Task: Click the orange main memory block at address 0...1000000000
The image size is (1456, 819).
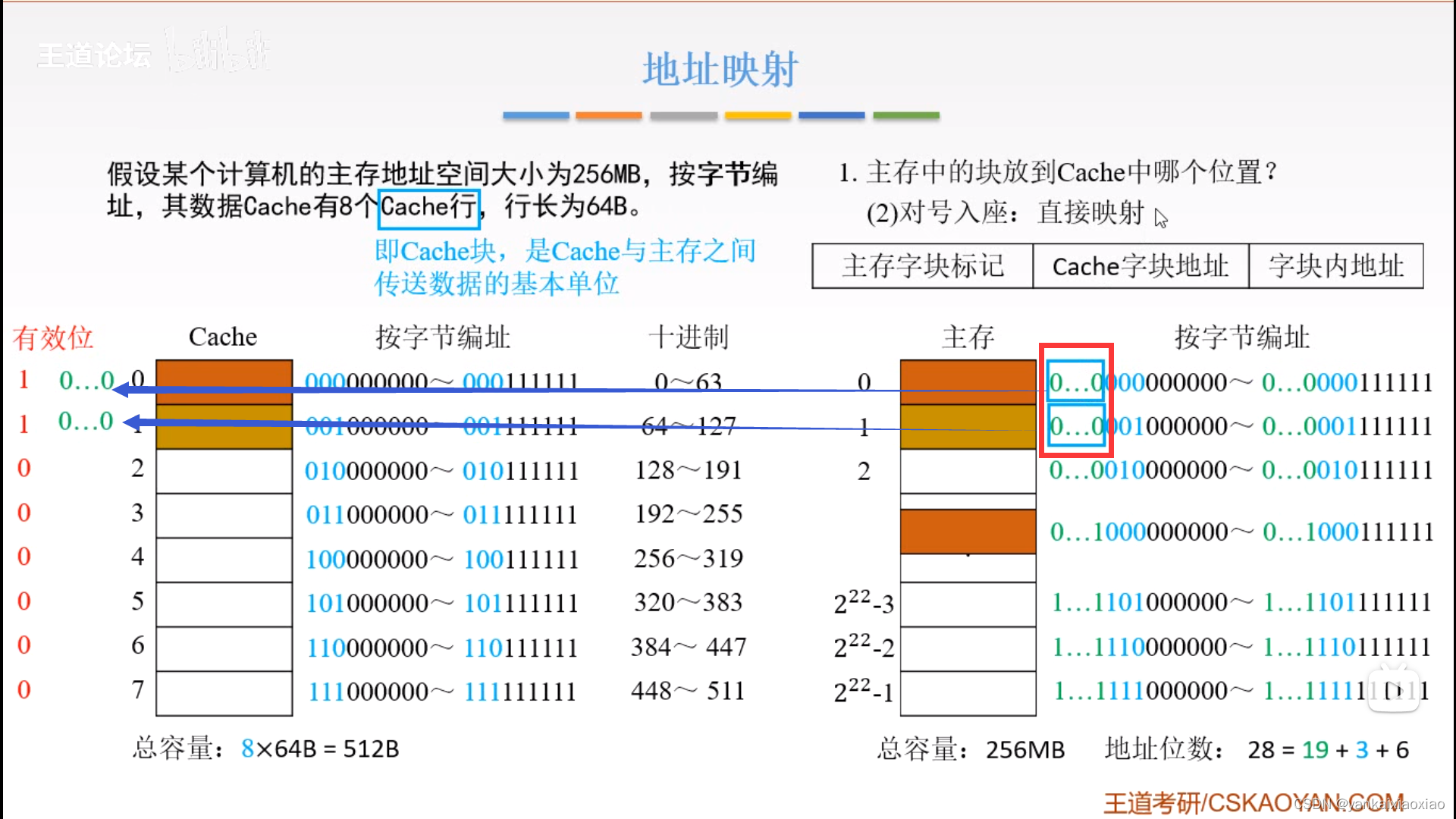Action: [968, 532]
